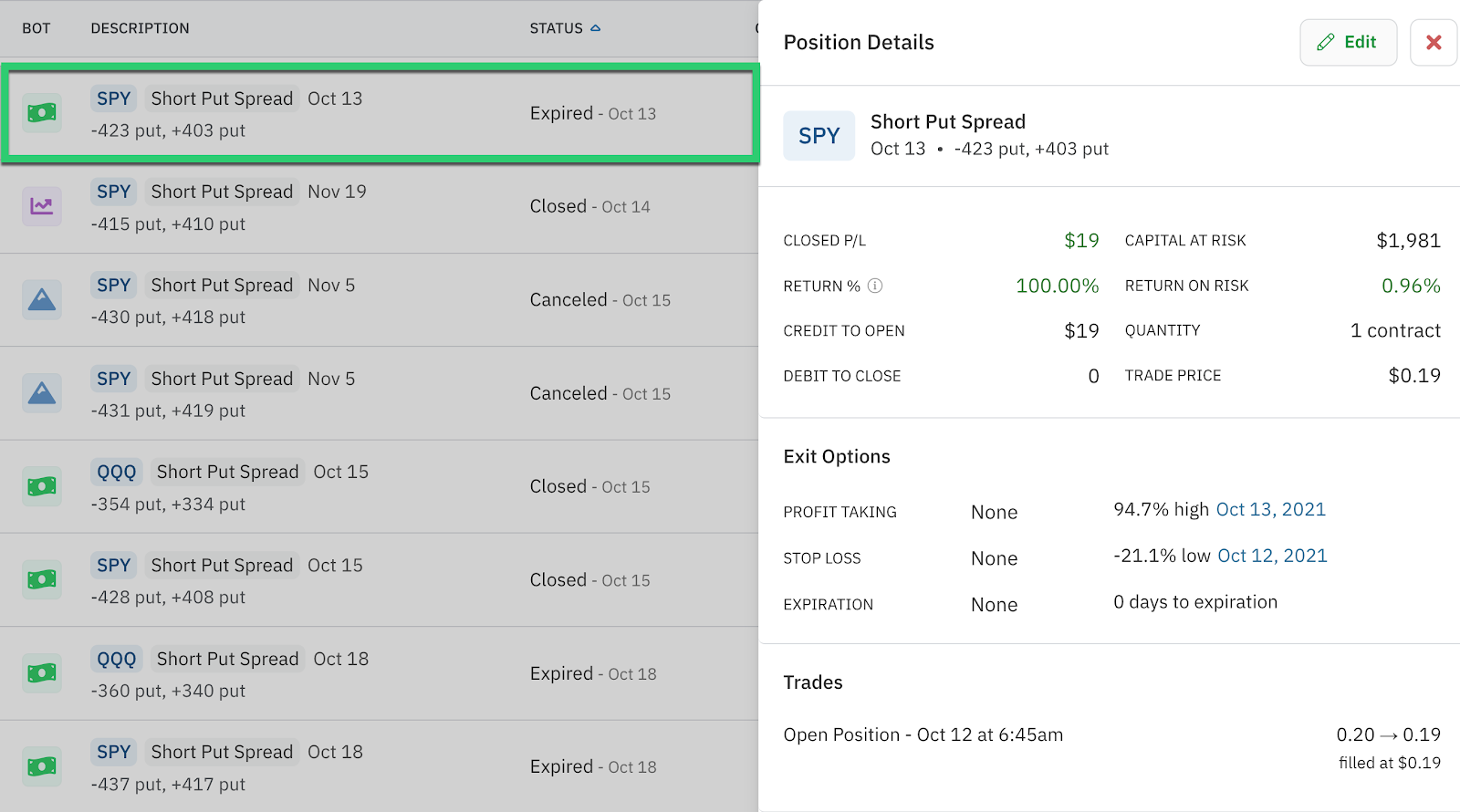Click the green cash bot icon in the SPY Oct 13 row
The height and width of the screenshot is (812, 1460).
click(x=42, y=113)
